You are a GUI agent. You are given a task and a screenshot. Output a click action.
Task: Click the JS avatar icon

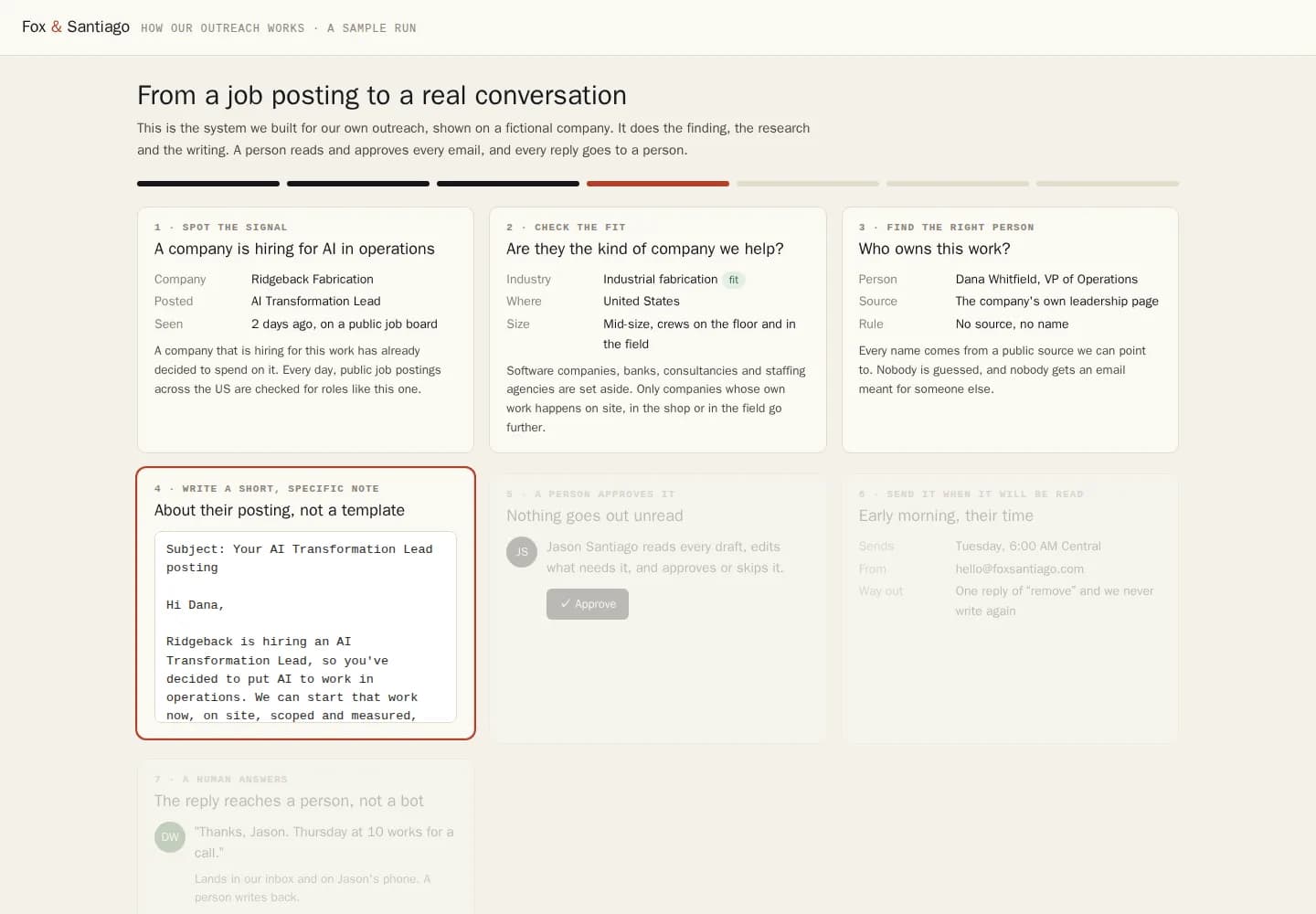coord(522,552)
